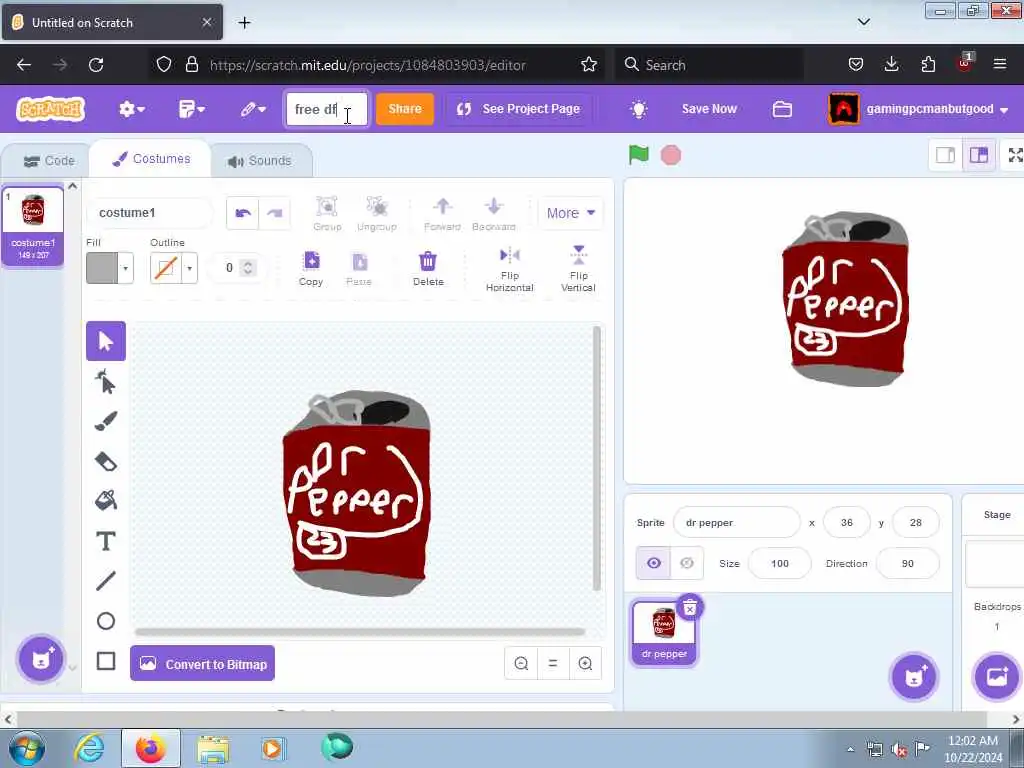Flip the costume vertically
This screenshot has height=768, width=1024.
coord(579,269)
